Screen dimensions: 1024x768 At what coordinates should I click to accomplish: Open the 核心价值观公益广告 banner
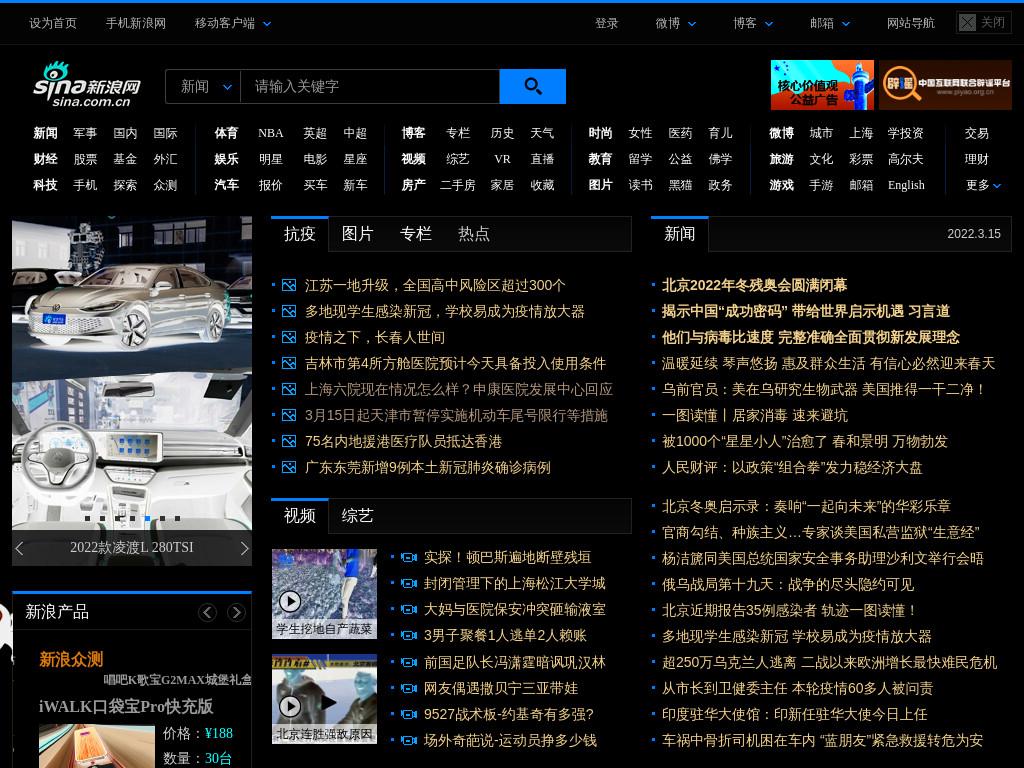(x=822, y=85)
